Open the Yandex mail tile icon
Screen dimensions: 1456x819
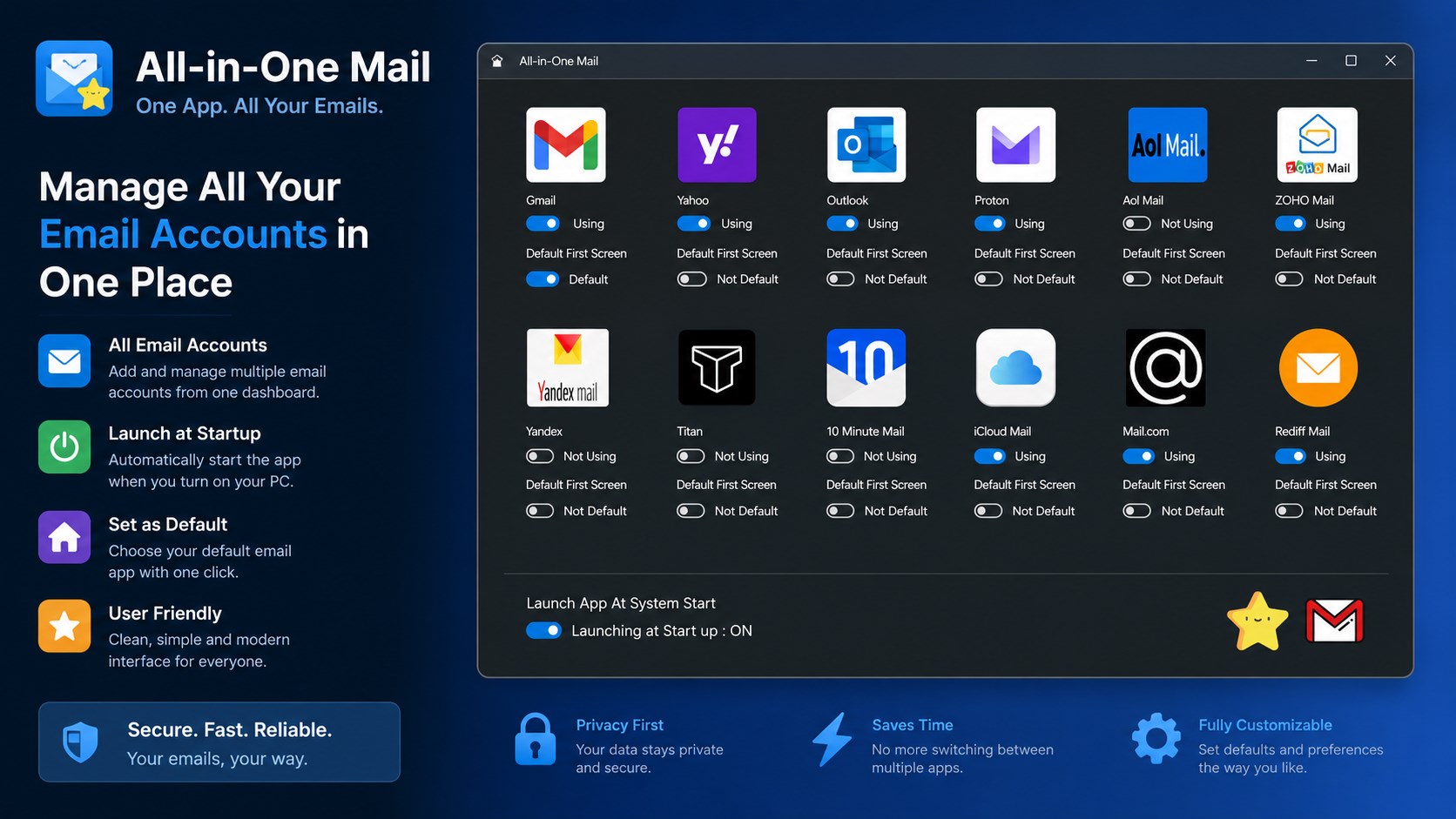click(x=568, y=367)
